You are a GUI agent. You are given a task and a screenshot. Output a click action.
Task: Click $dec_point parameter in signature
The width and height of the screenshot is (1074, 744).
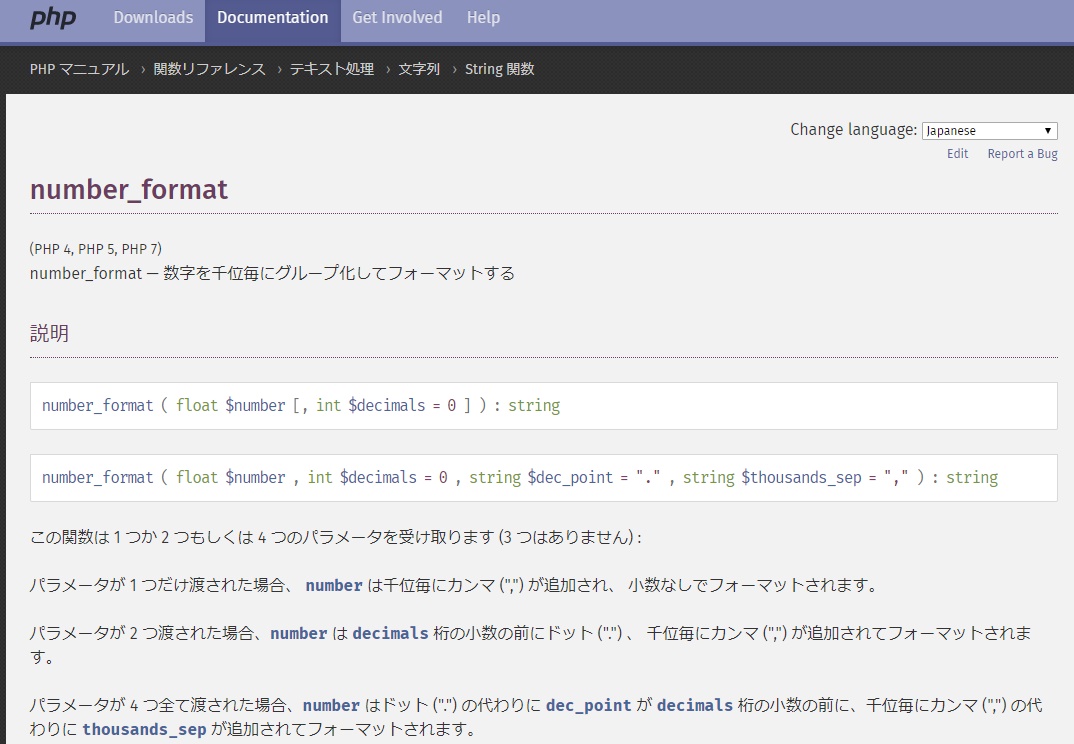coord(571,478)
